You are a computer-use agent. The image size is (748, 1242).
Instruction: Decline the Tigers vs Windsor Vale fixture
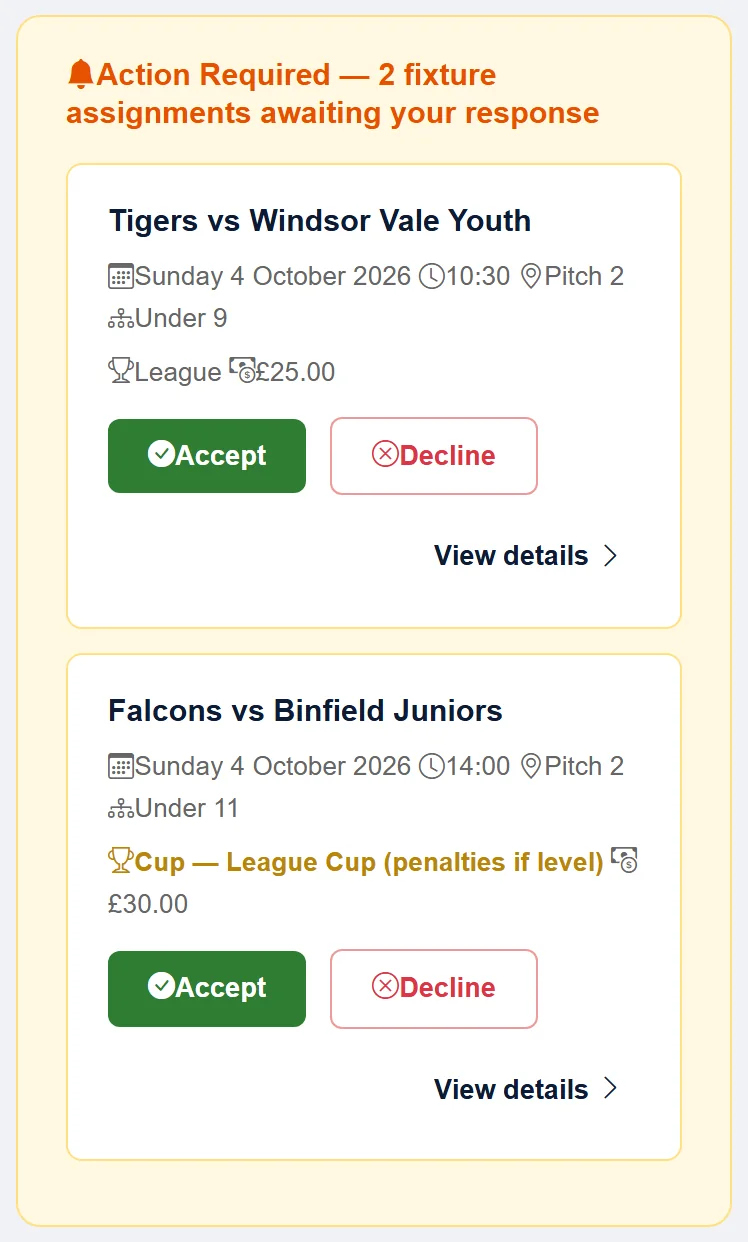coord(434,456)
